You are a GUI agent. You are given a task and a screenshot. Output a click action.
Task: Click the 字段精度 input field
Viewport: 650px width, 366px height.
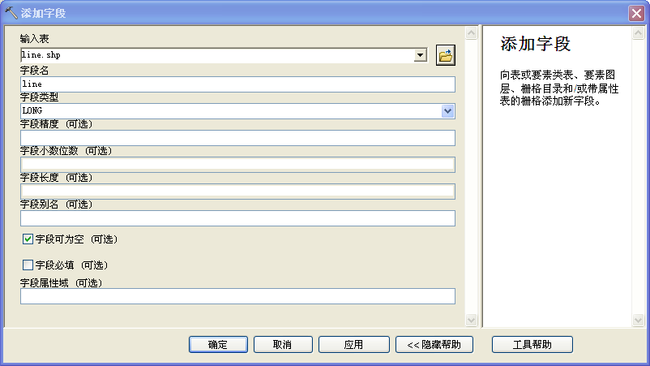point(238,138)
